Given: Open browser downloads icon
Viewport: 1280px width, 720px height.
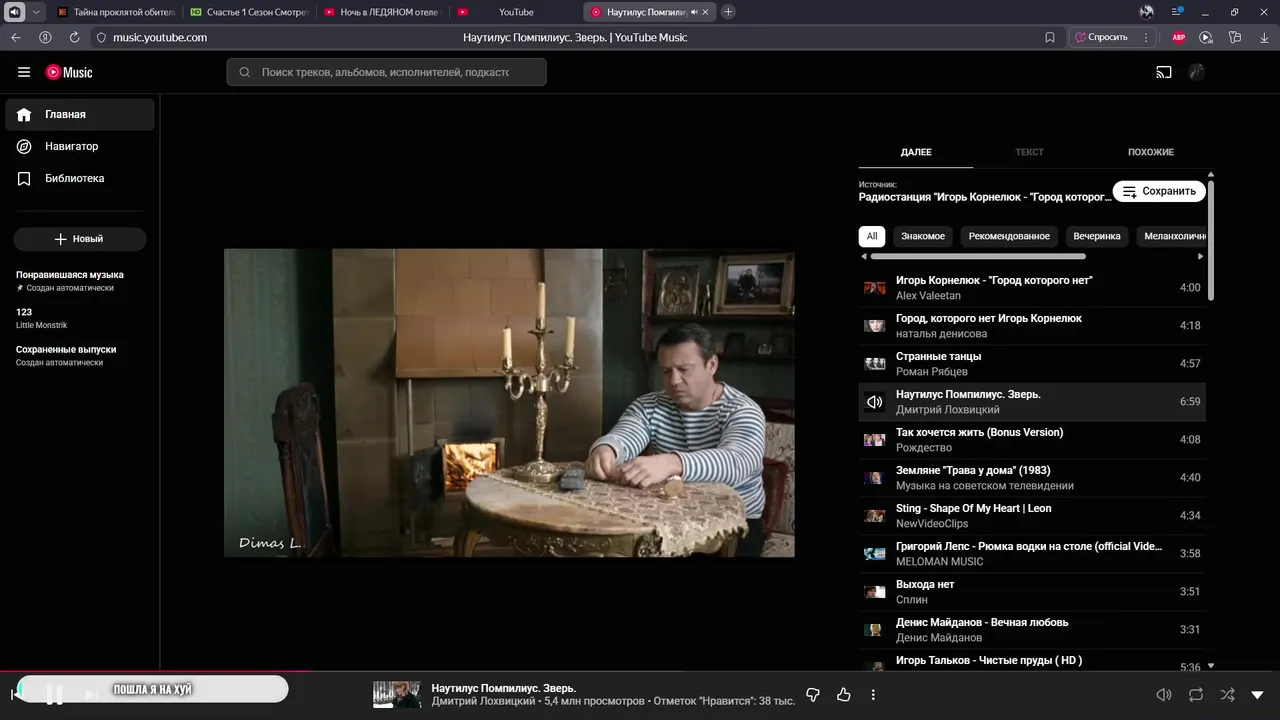Looking at the screenshot, I should pyautogui.click(x=1263, y=37).
